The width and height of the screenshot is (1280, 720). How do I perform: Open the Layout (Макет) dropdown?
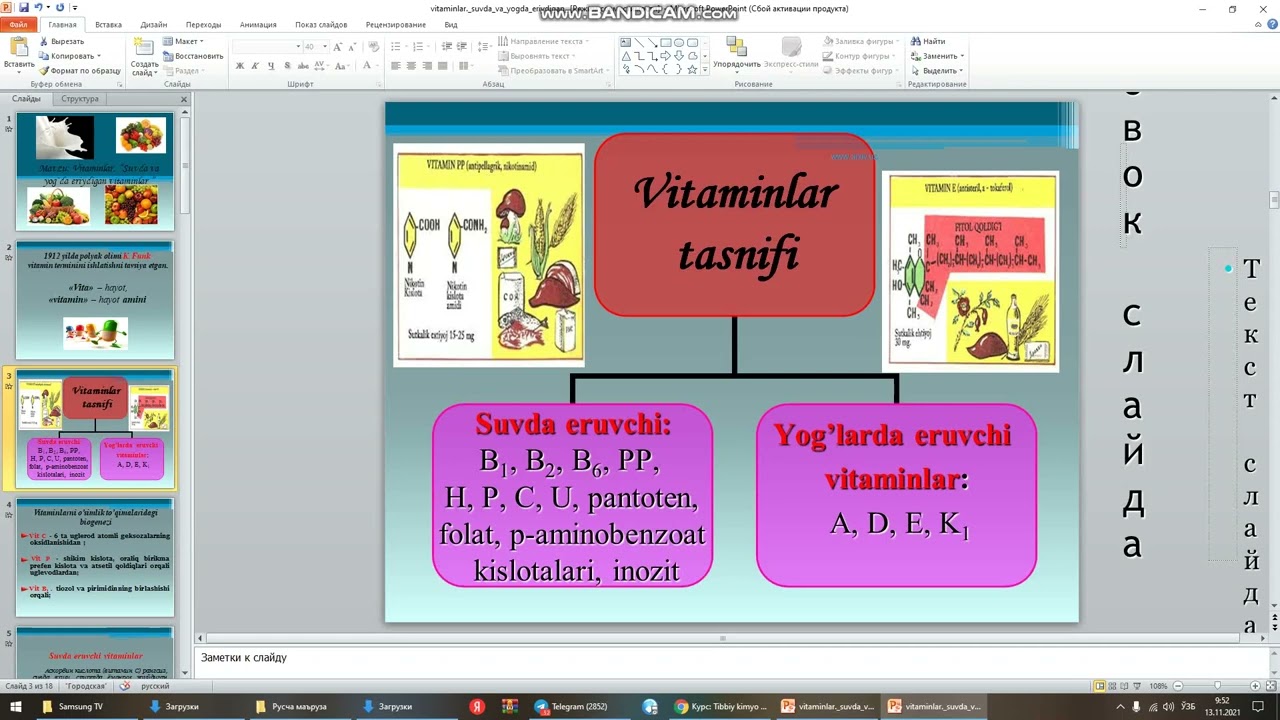[x=184, y=41]
